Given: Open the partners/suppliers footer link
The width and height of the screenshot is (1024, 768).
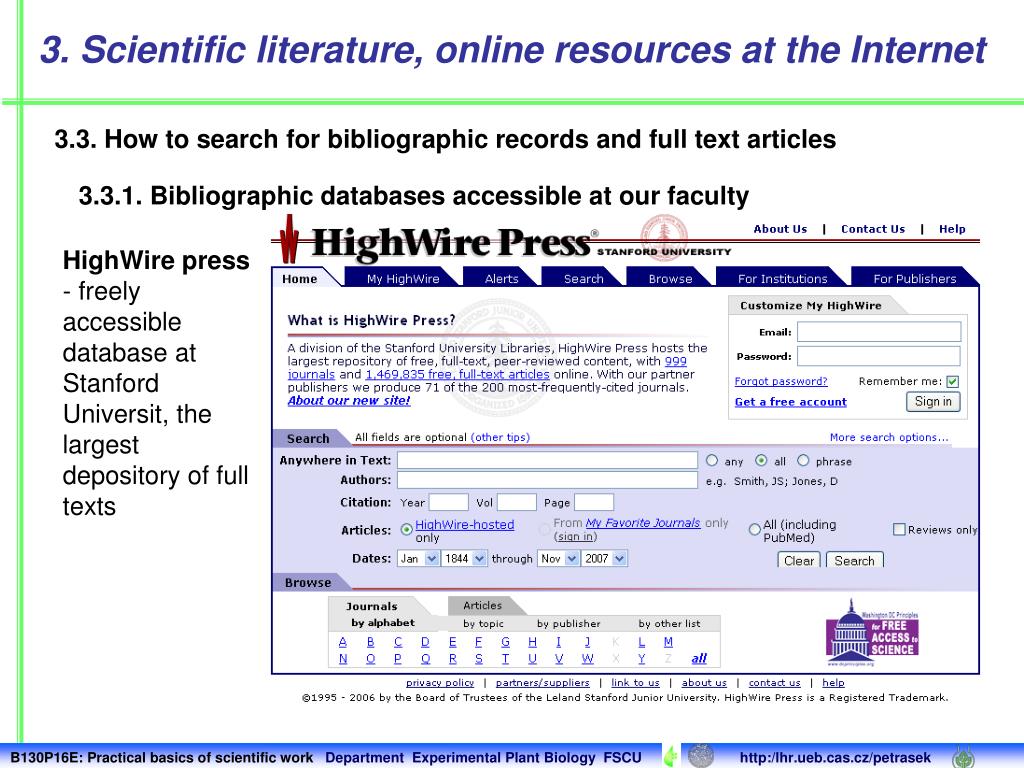Looking at the screenshot, I should coord(543,682).
